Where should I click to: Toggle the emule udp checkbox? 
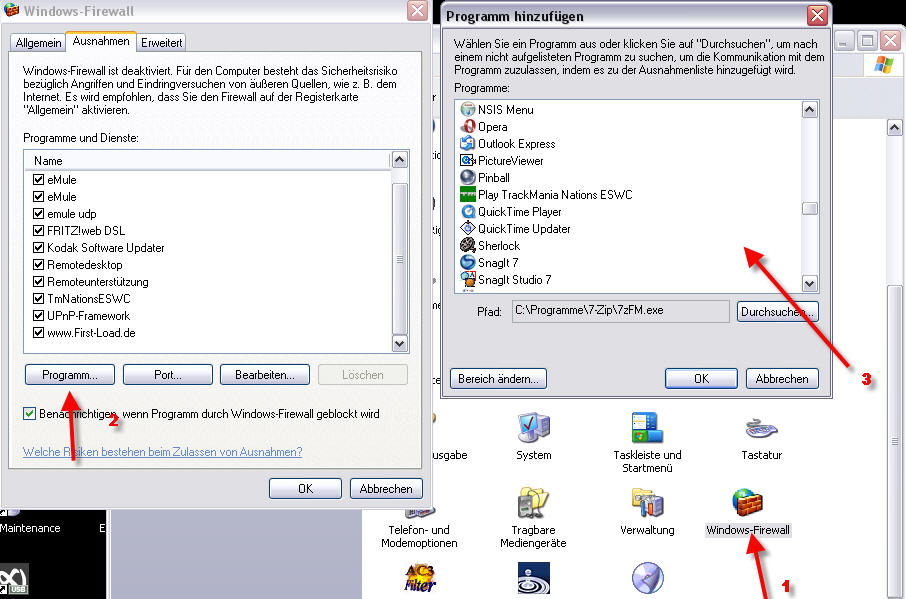(x=39, y=214)
